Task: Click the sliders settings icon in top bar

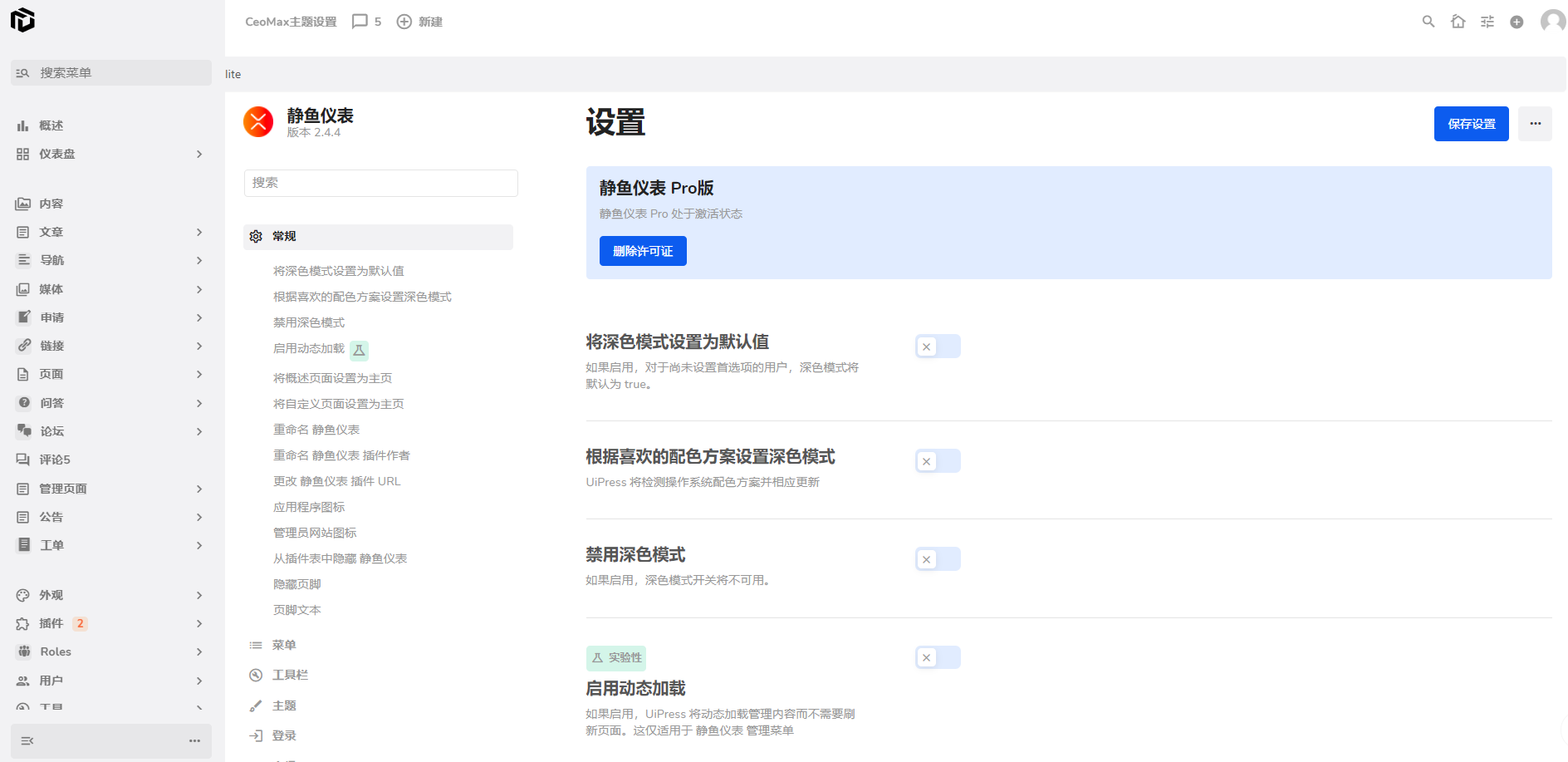Action: [x=1487, y=22]
